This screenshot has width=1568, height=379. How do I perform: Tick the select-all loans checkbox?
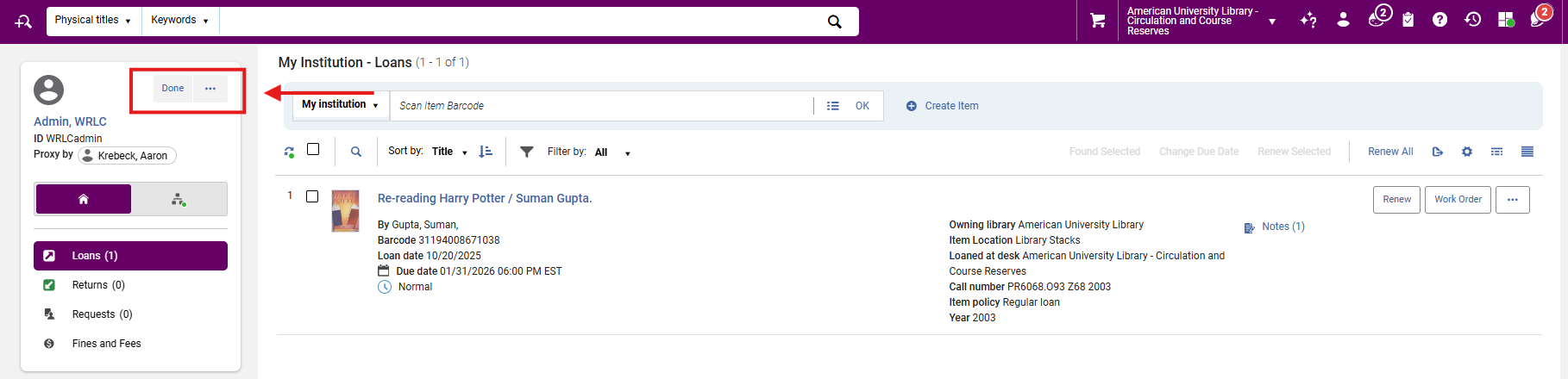(313, 150)
